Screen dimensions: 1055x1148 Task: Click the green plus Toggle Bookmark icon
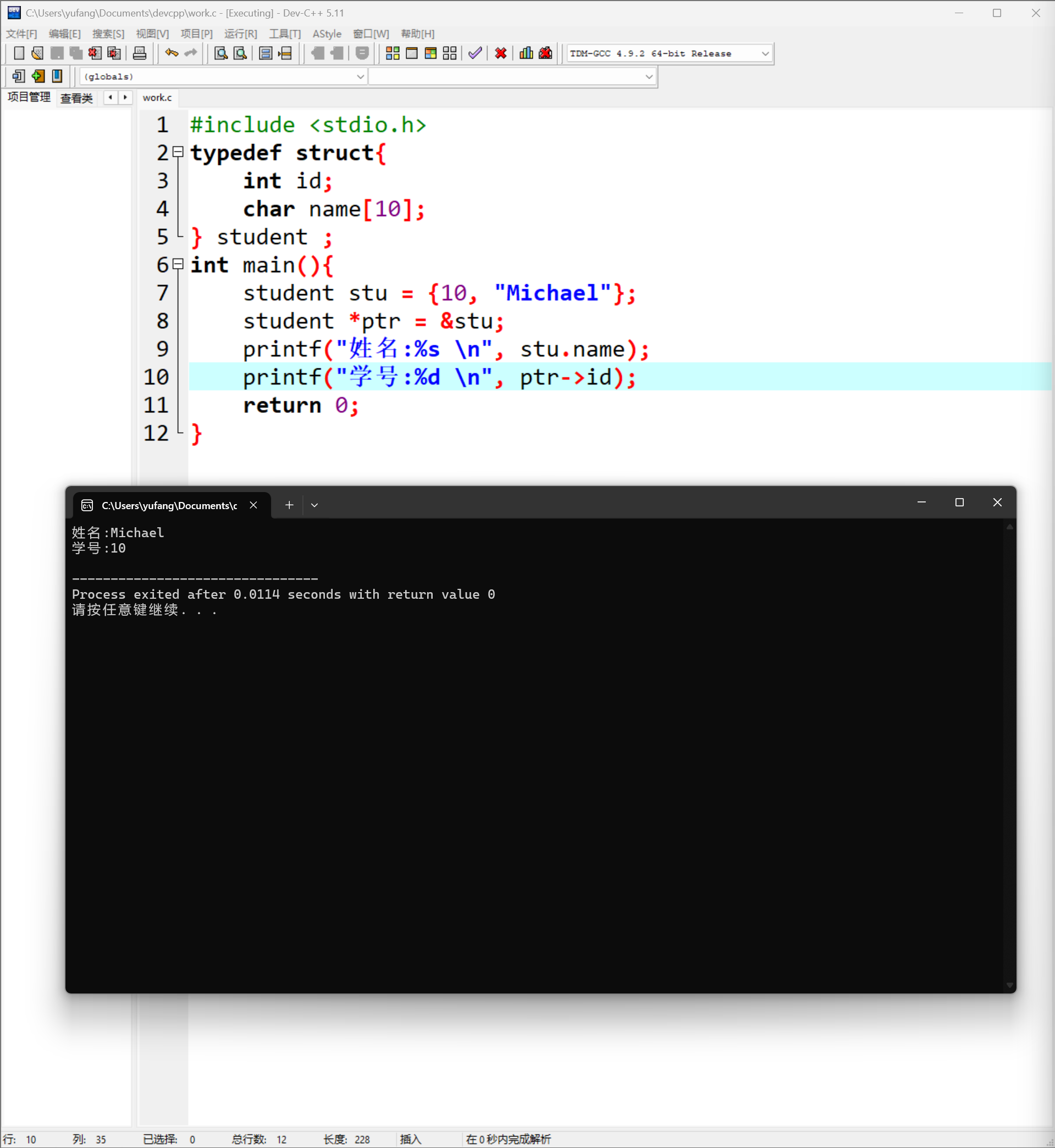point(38,76)
